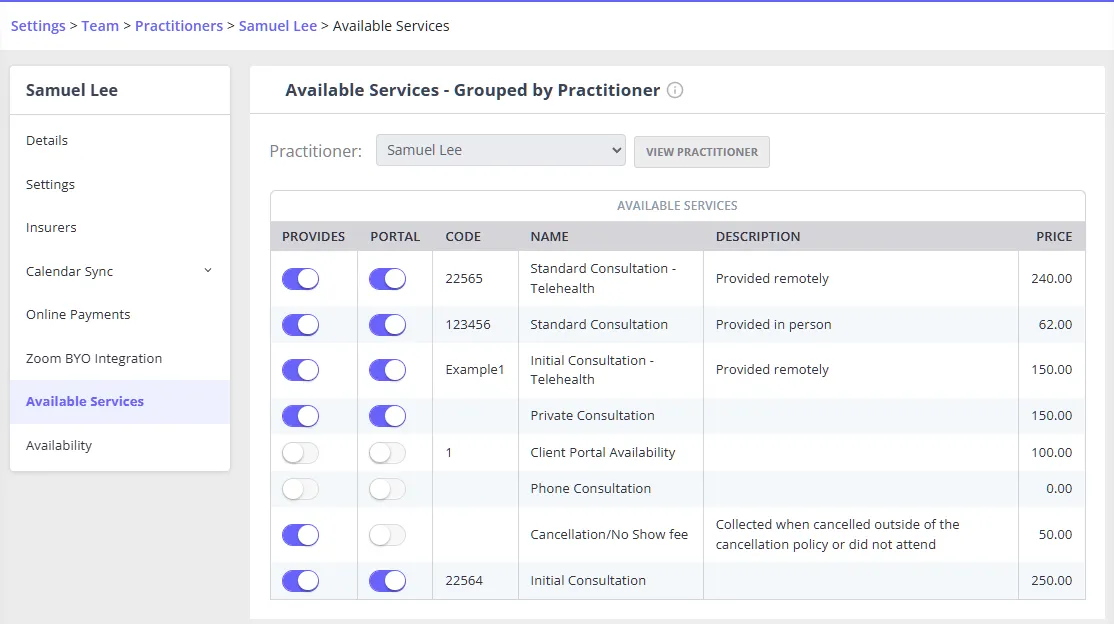Click the cancellation policy description text

pos(837,534)
